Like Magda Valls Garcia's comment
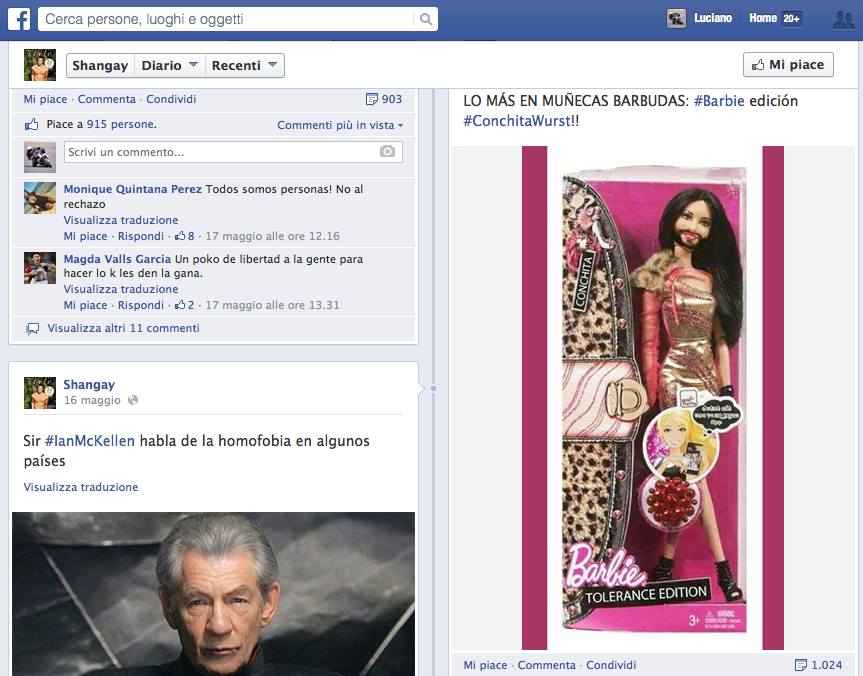Viewport: 863px width, 676px height. [85, 305]
